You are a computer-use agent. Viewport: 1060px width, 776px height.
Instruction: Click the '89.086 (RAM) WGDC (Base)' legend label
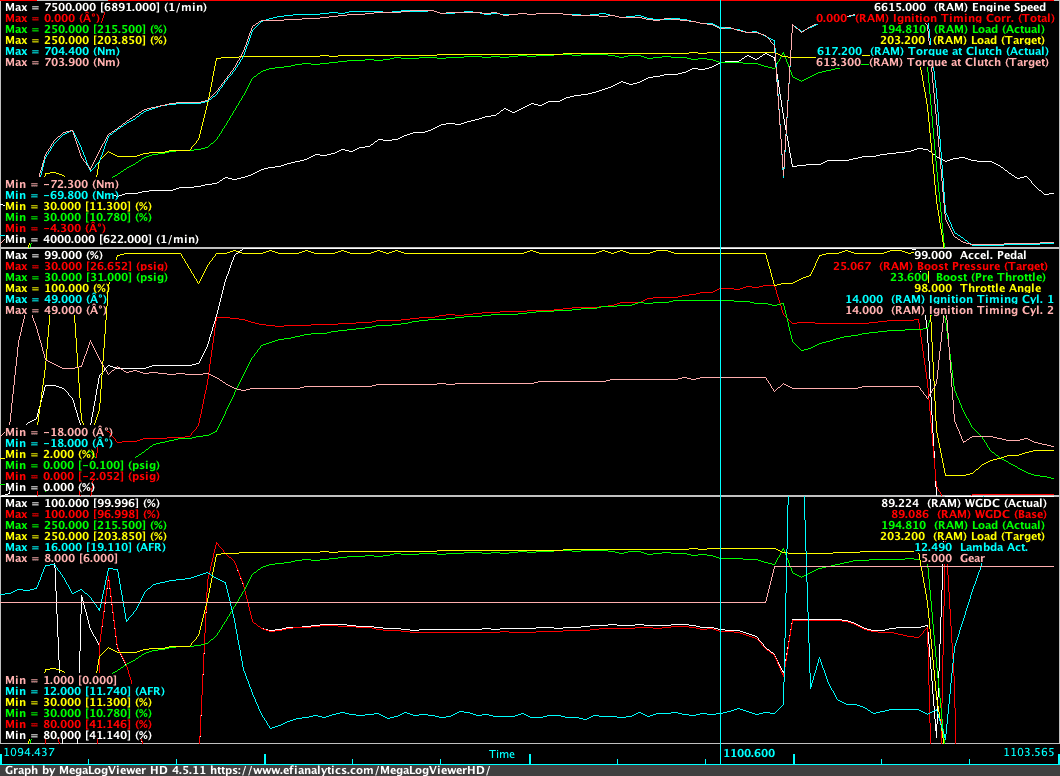(x=968, y=514)
